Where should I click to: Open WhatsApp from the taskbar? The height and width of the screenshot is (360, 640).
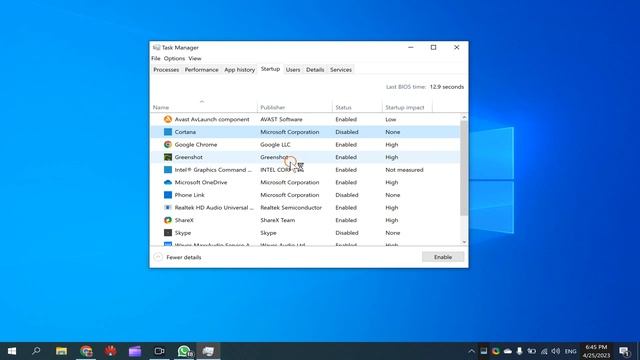(x=184, y=351)
